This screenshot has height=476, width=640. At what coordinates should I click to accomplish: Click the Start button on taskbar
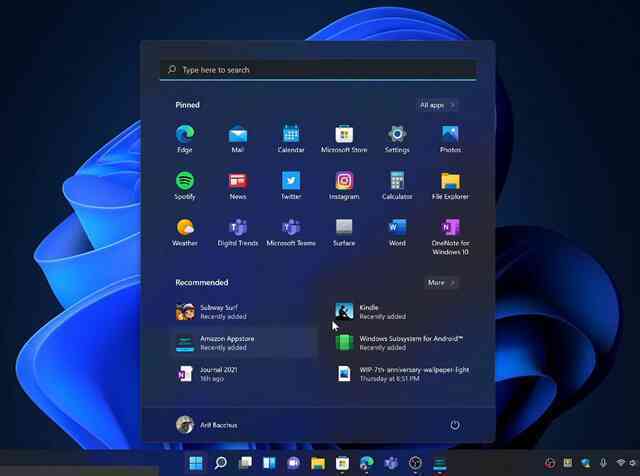coord(196,463)
